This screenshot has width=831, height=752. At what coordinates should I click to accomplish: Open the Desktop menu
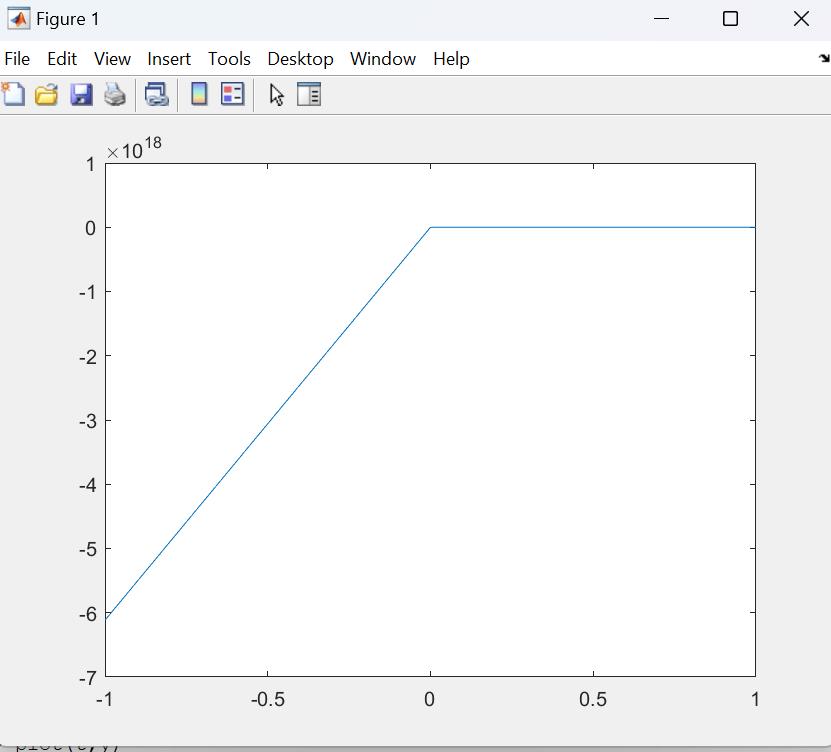pos(300,59)
